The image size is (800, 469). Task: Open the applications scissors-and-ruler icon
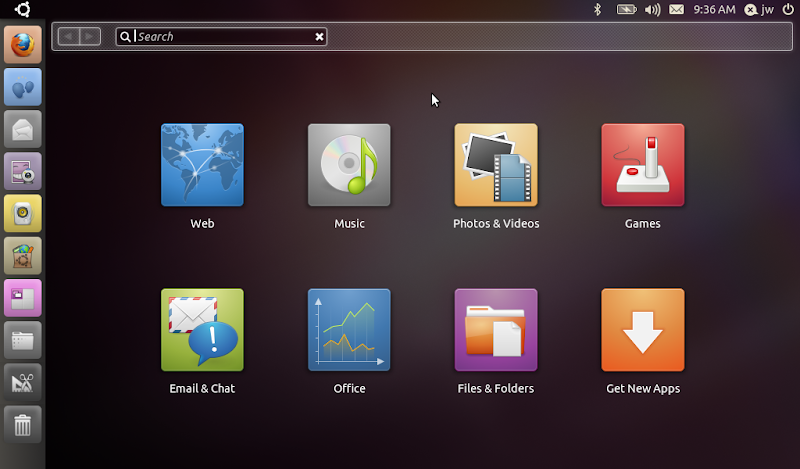click(x=23, y=382)
